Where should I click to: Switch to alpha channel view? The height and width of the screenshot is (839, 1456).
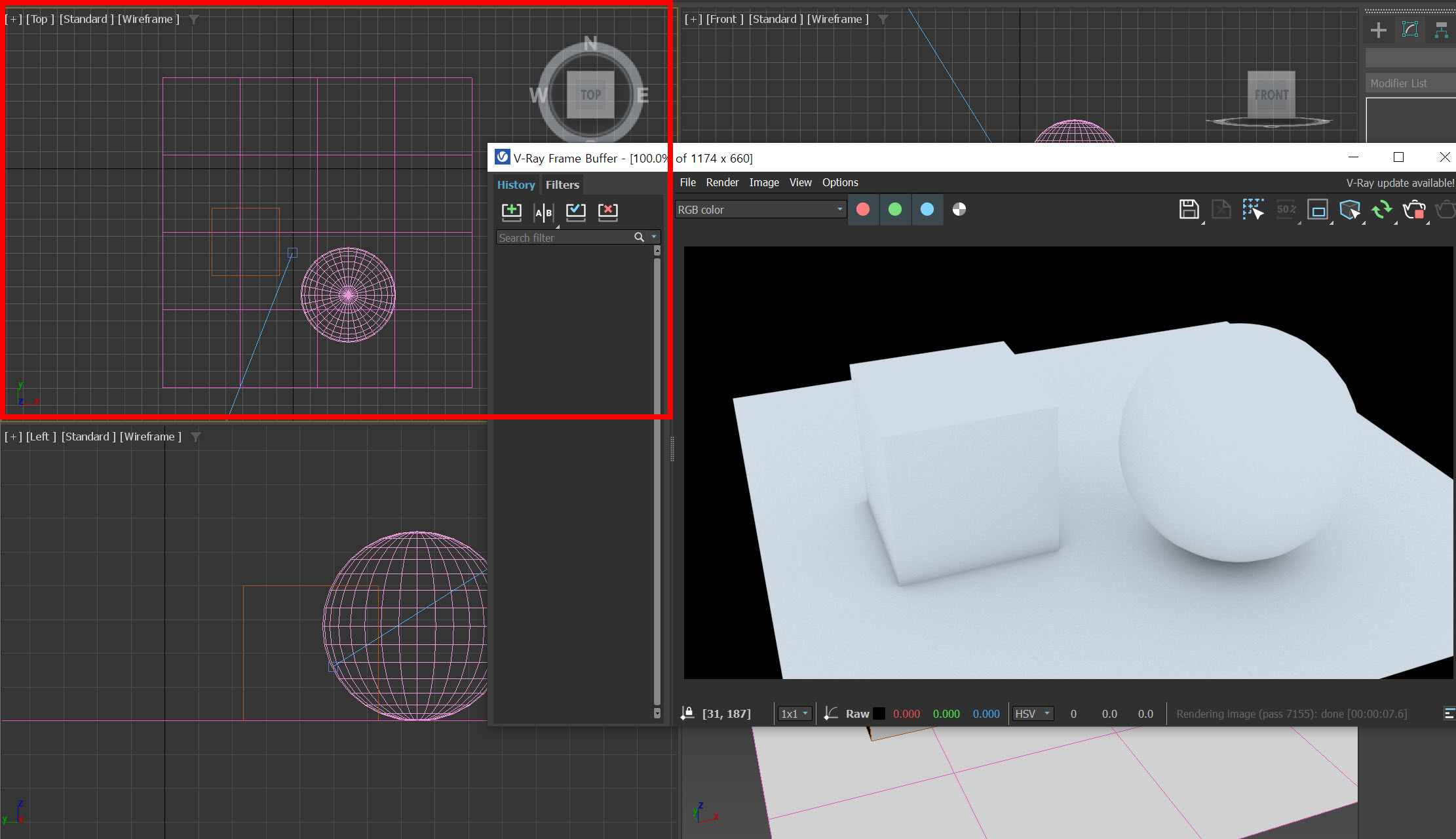pyautogui.click(x=959, y=209)
